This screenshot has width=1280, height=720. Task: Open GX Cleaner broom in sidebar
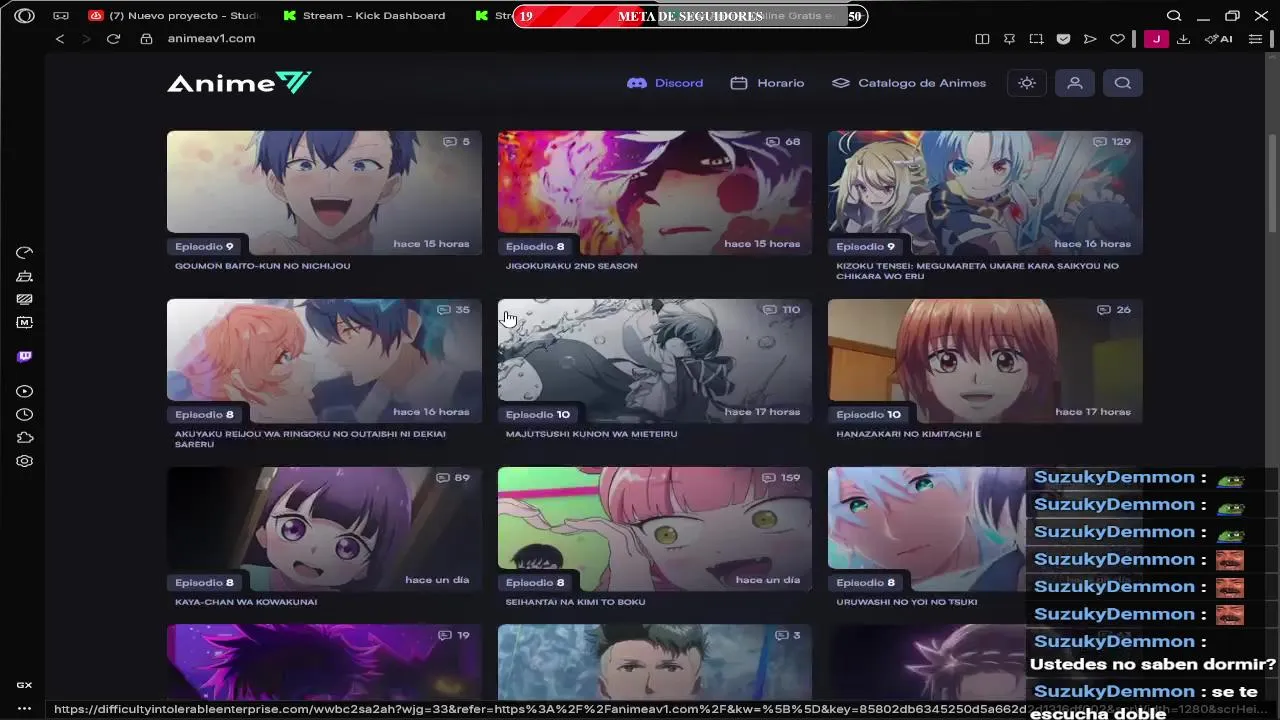[25, 276]
